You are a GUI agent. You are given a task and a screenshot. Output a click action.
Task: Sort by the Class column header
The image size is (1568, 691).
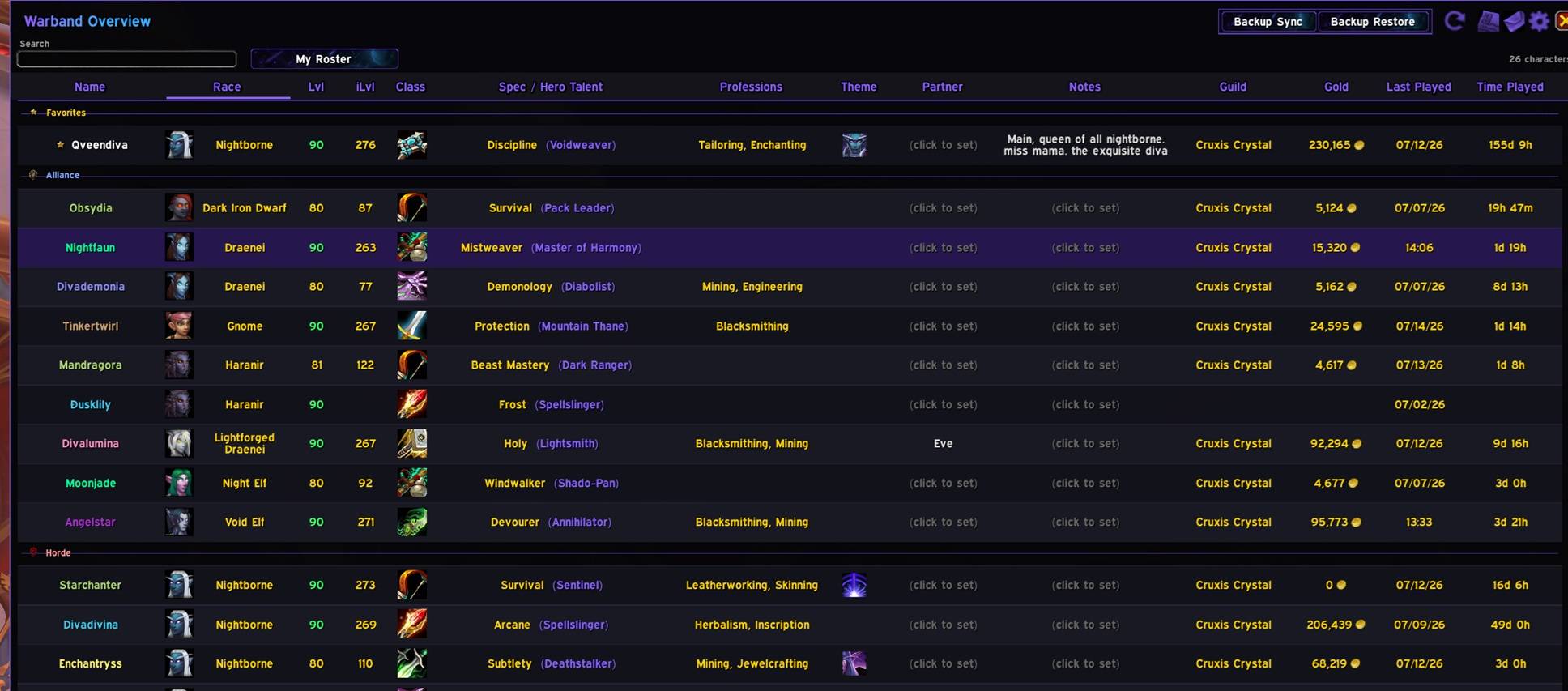coord(411,87)
